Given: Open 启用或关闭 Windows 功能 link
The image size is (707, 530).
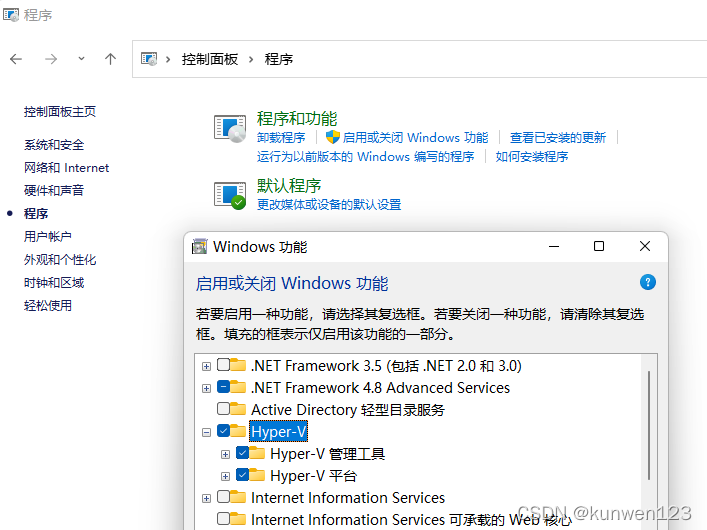Looking at the screenshot, I should click(x=415, y=137).
